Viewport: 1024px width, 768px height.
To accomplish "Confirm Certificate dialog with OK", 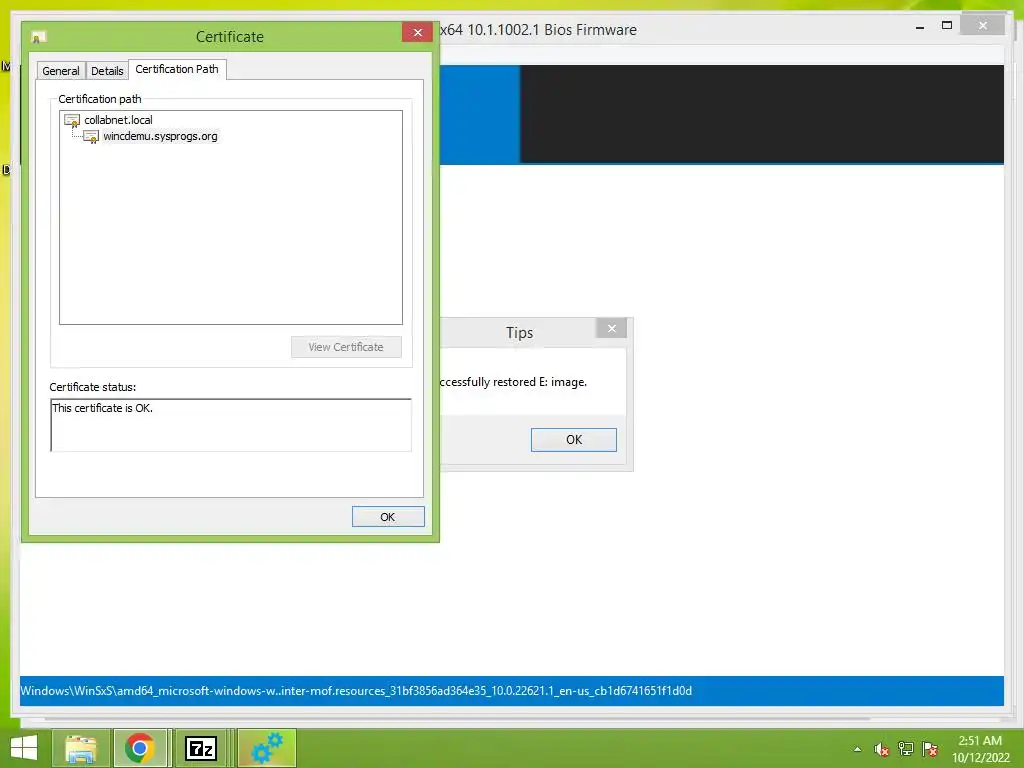I will click(x=388, y=517).
